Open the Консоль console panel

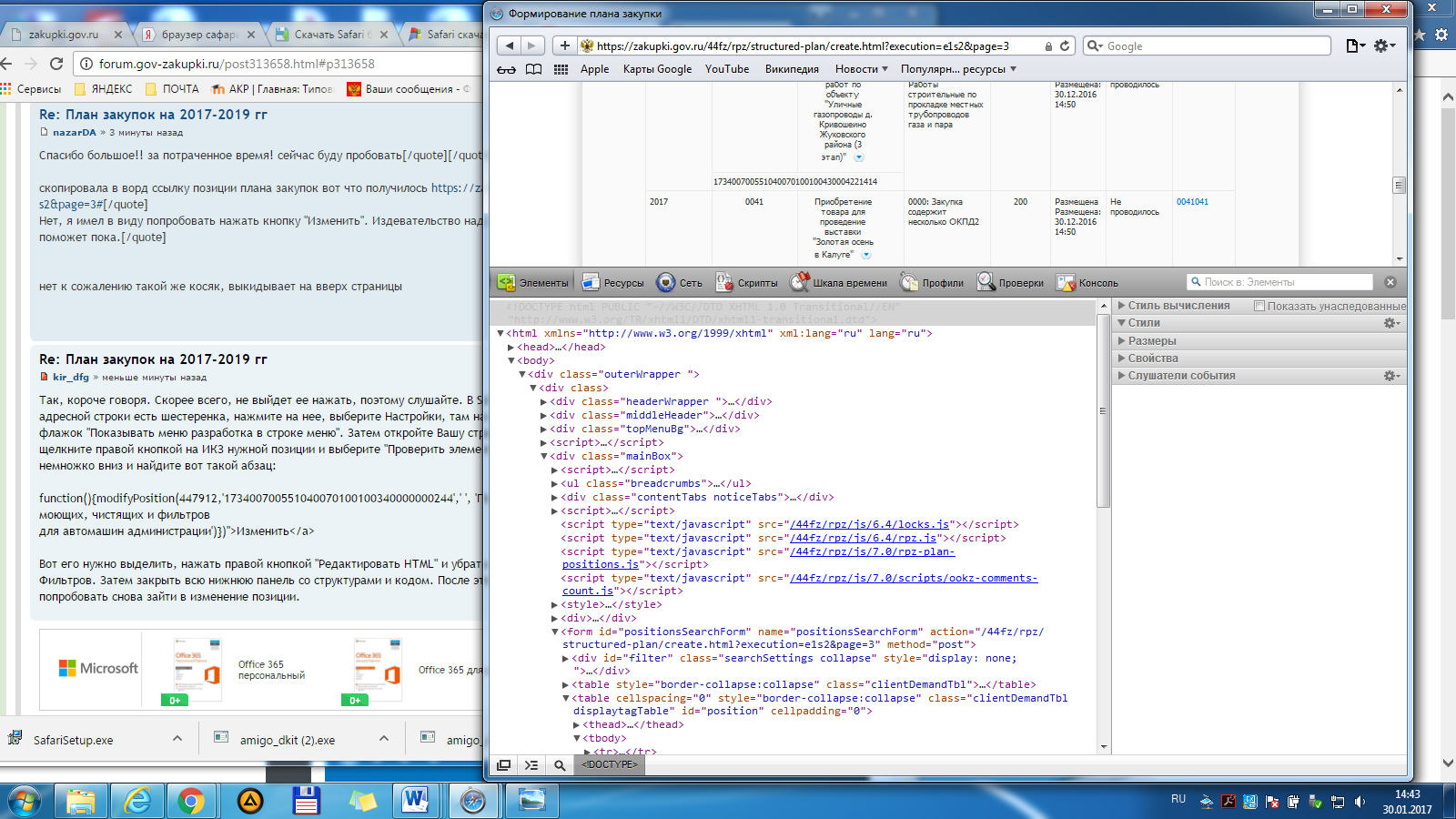click(1087, 283)
